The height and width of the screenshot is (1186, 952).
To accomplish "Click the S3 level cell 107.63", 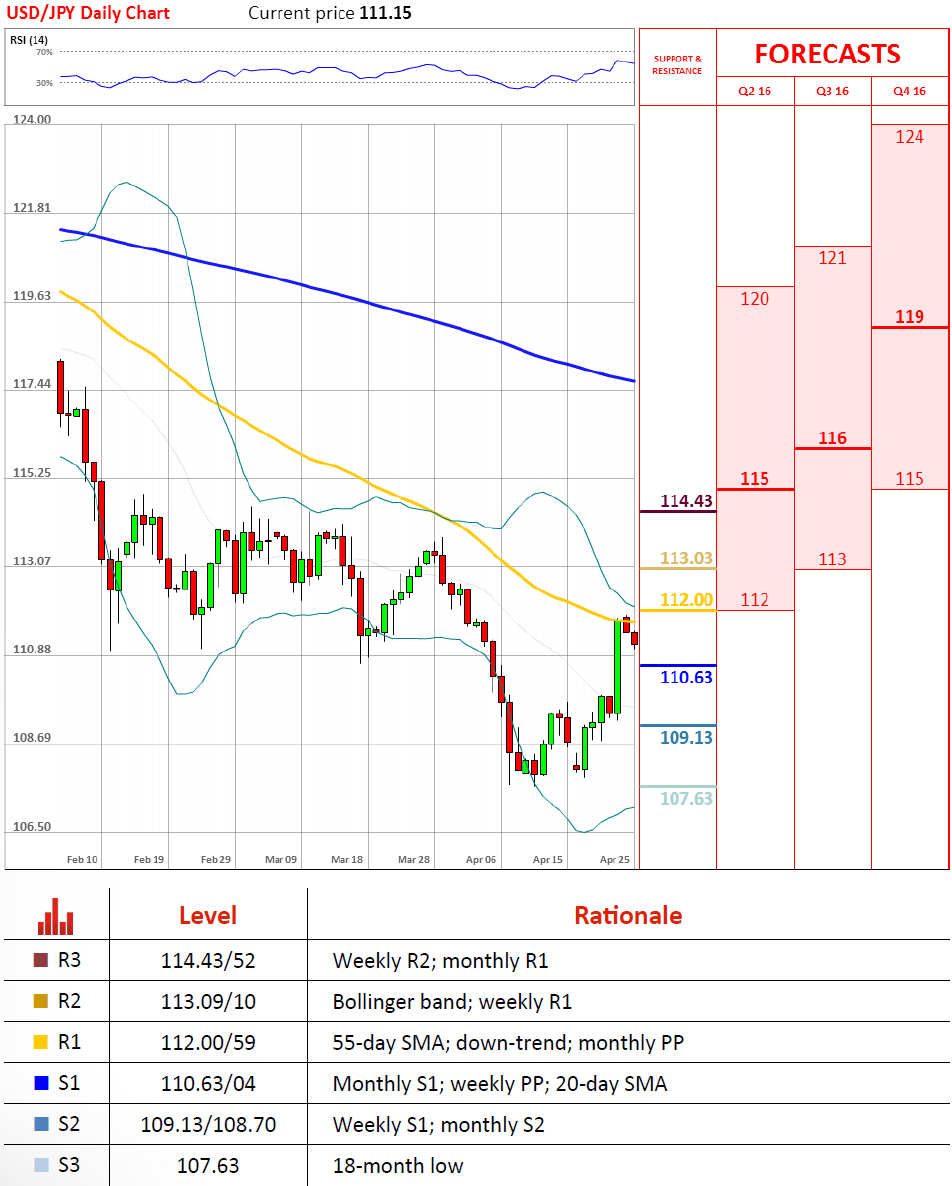I will [x=208, y=1165].
